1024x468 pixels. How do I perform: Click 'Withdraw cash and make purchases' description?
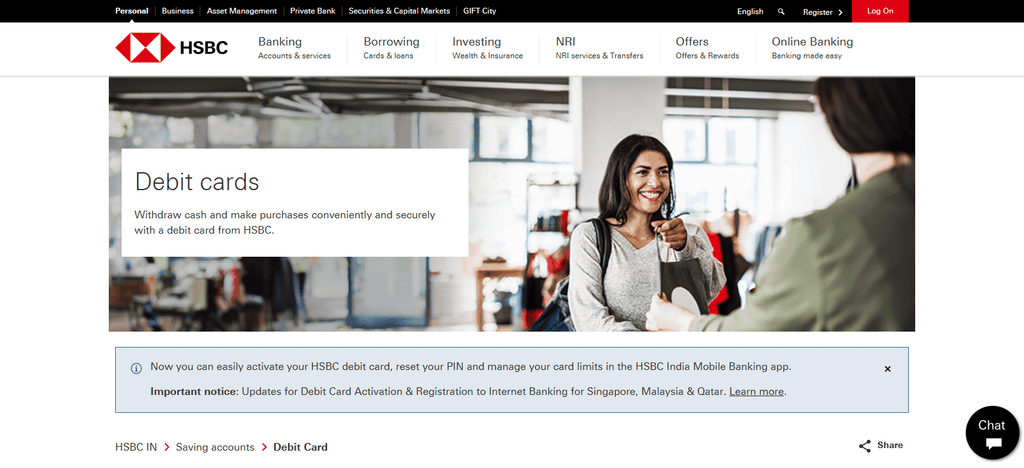pyautogui.click(x=285, y=222)
